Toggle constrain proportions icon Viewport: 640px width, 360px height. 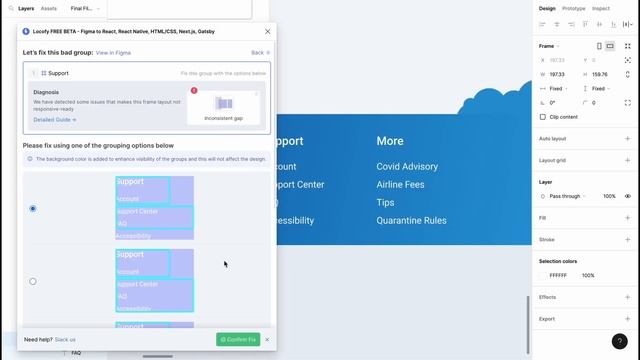[628, 74]
